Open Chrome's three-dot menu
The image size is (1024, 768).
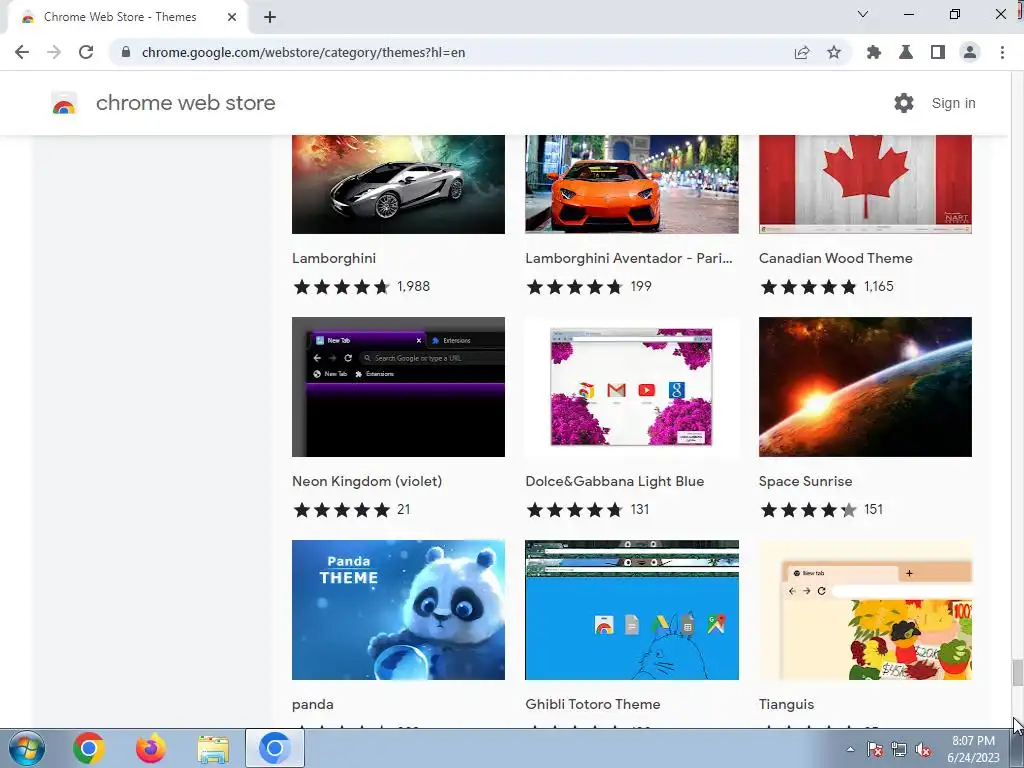tap(1002, 52)
